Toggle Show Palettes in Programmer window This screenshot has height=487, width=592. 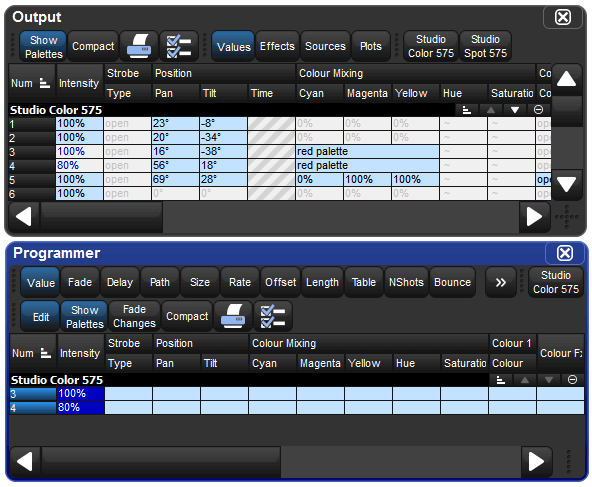click(x=85, y=317)
